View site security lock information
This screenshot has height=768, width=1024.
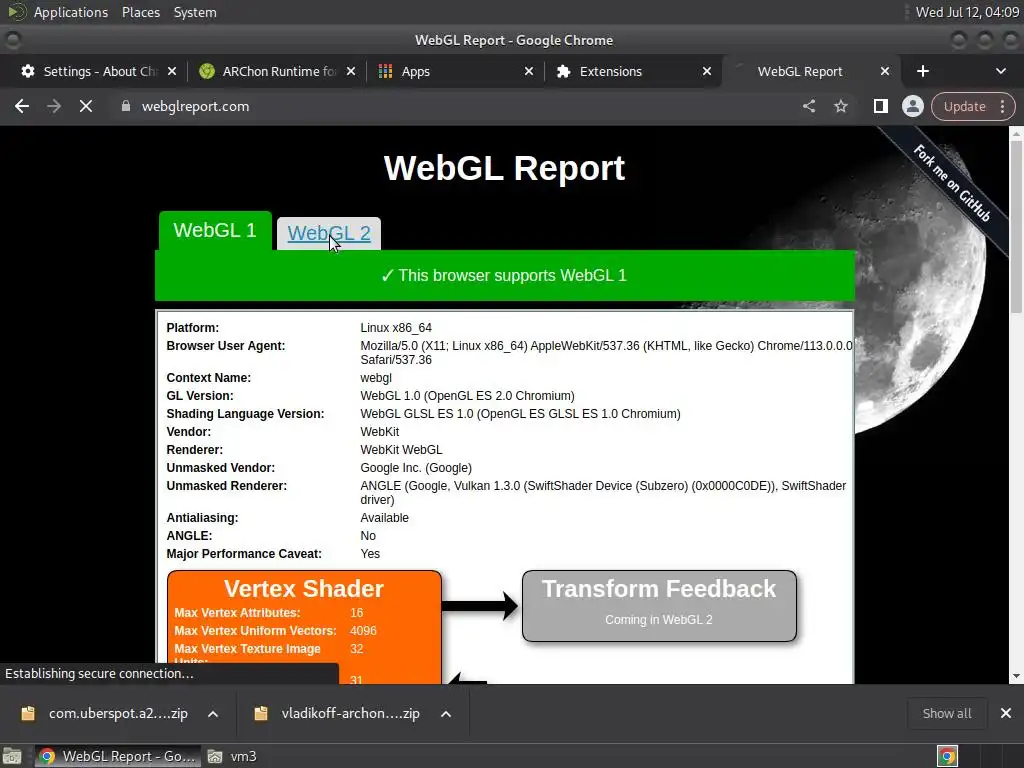(126, 106)
